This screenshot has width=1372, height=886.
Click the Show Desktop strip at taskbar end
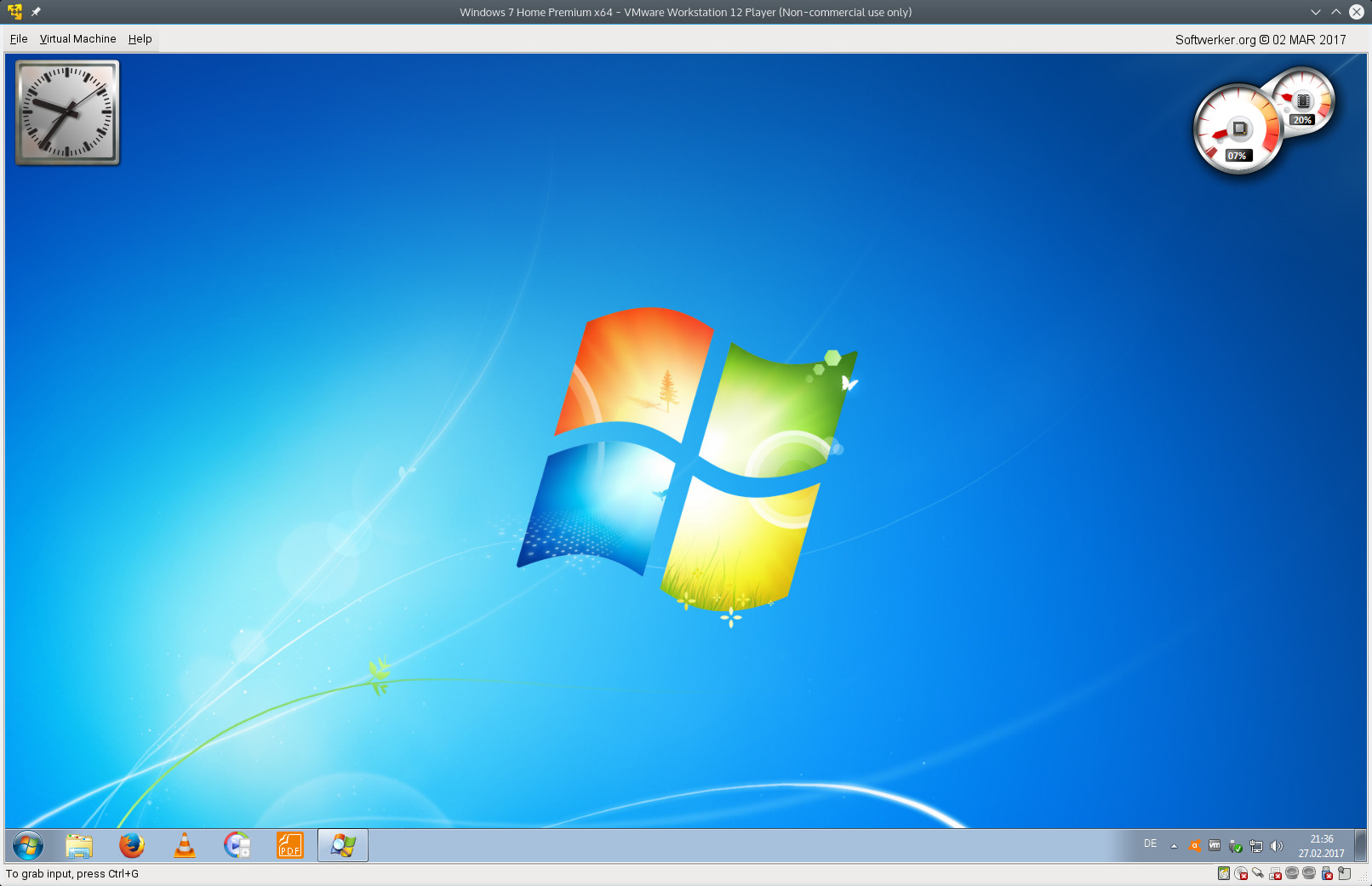pyautogui.click(x=1361, y=846)
